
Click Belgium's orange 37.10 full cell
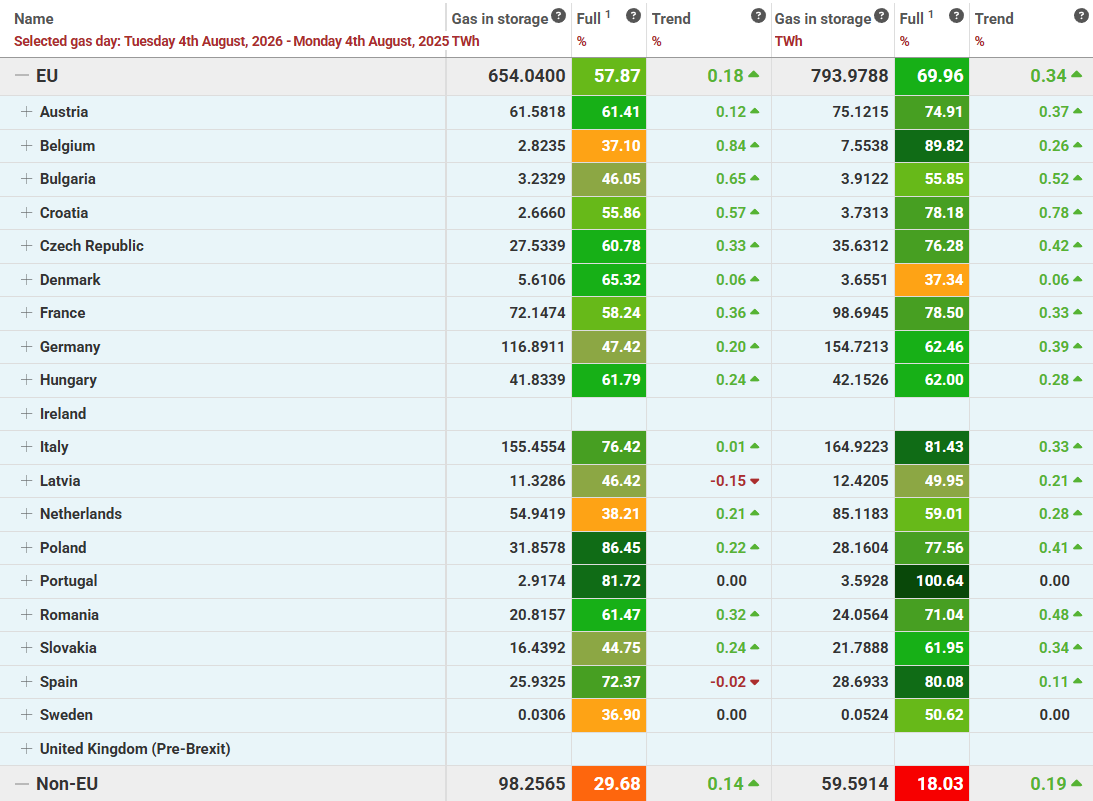click(609, 146)
